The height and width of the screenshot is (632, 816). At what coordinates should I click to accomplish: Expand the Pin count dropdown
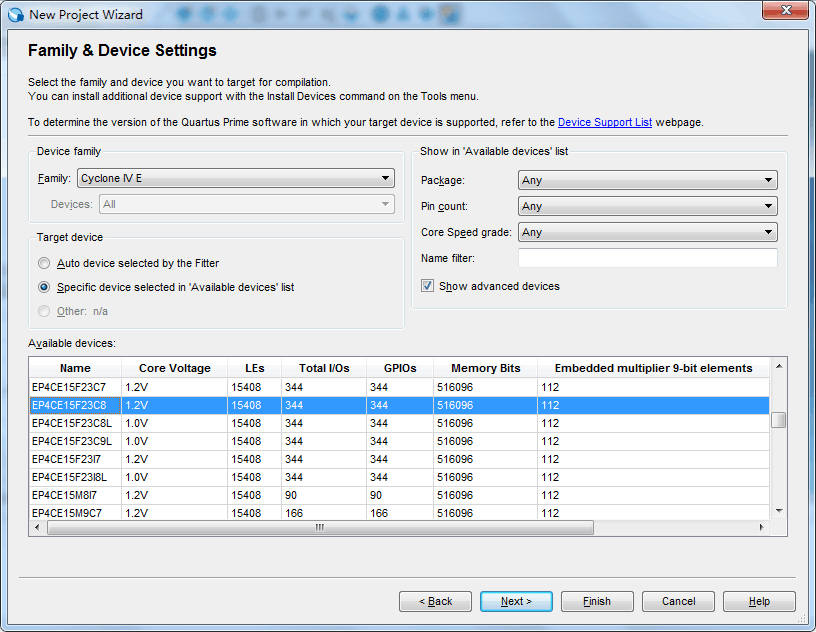[647, 206]
